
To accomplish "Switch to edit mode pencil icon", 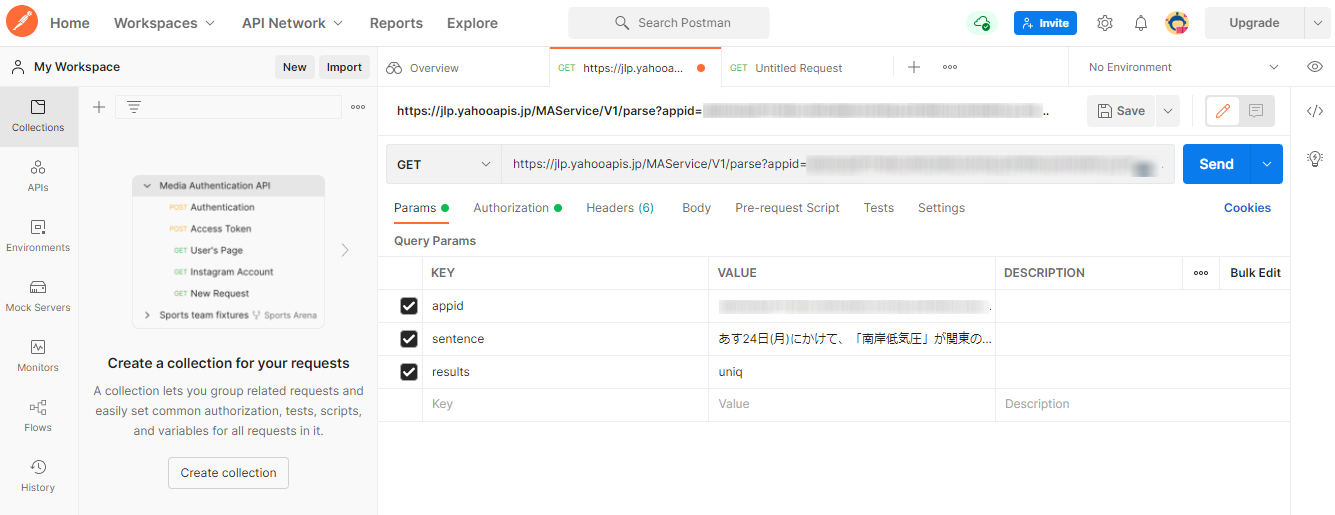I will (1222, 111).
